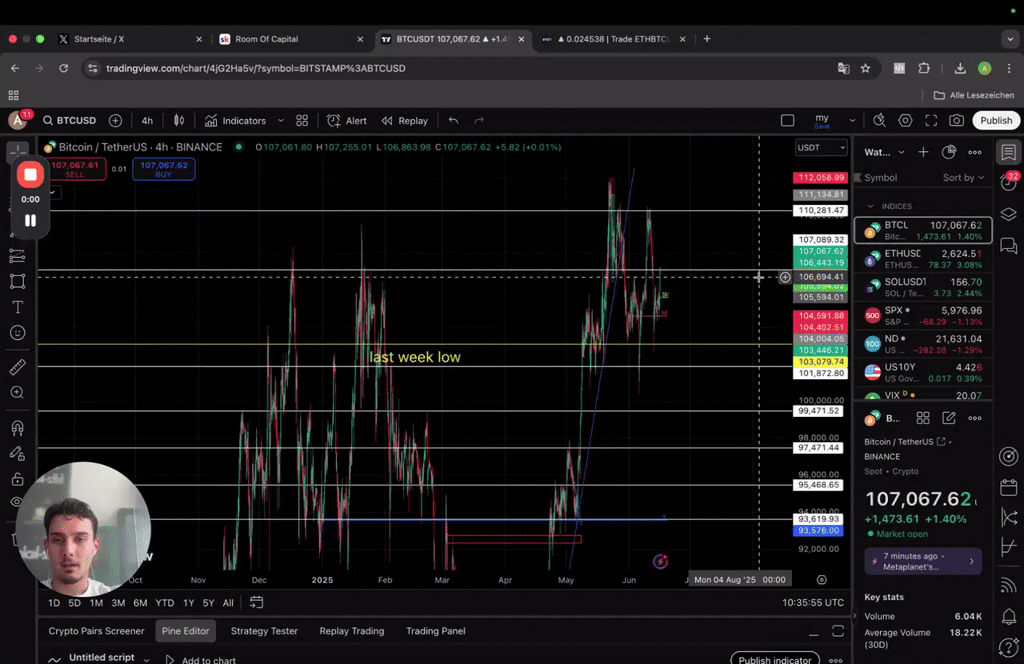This screenshot has height=664, width=1024.
Task: Create an Alert
Action: 347,121
